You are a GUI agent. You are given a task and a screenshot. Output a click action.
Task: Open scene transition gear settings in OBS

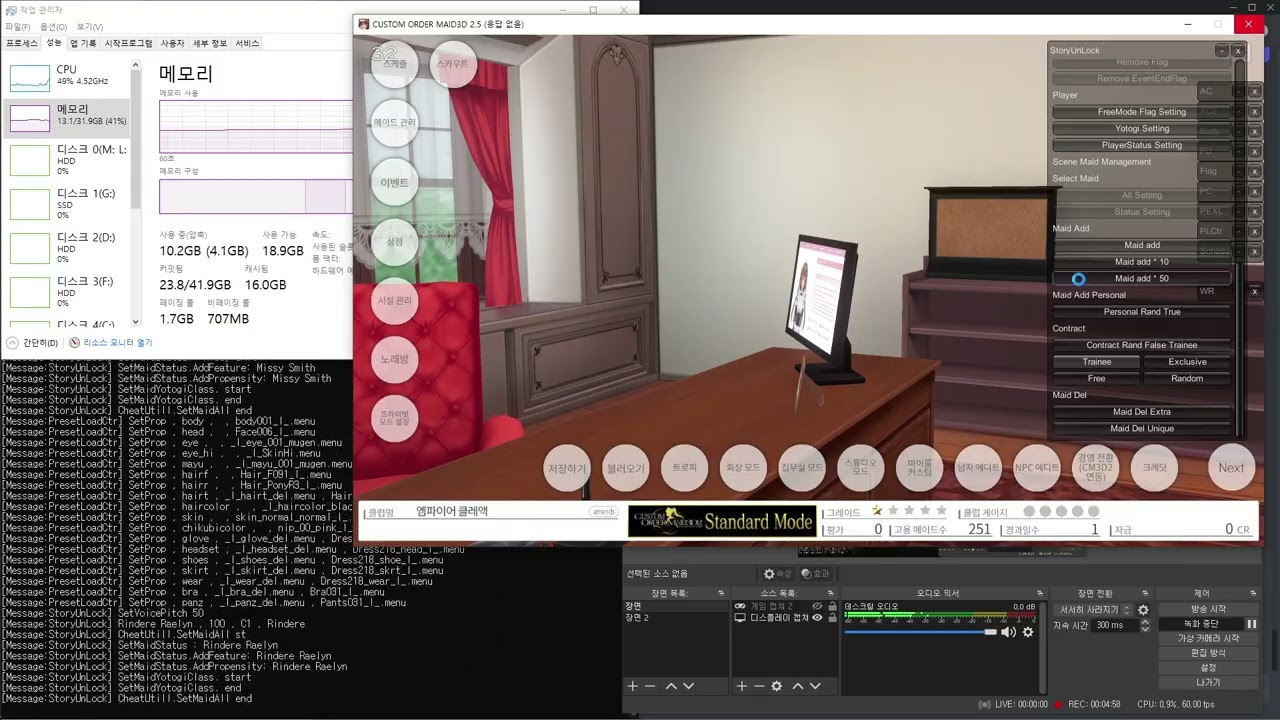[x=1143, y=610]
